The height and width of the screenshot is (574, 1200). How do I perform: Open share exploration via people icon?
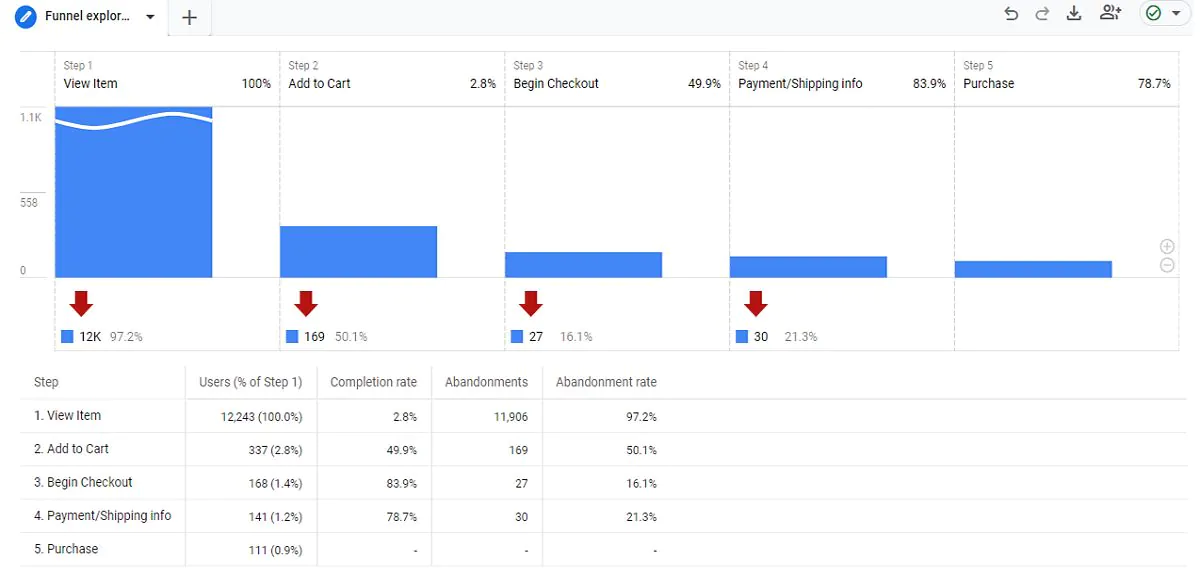point(1110,14)
